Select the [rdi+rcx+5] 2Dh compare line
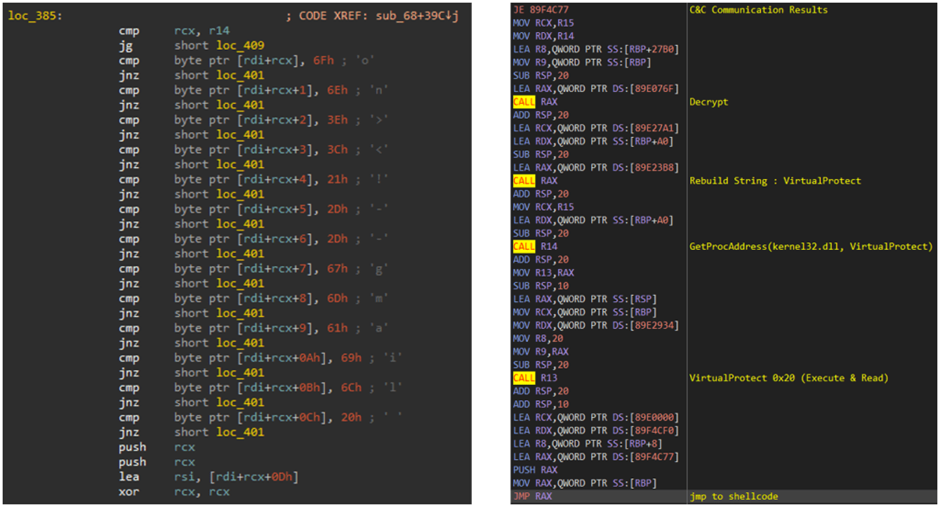Screen dimensions: 940x507 coord(254,209)
